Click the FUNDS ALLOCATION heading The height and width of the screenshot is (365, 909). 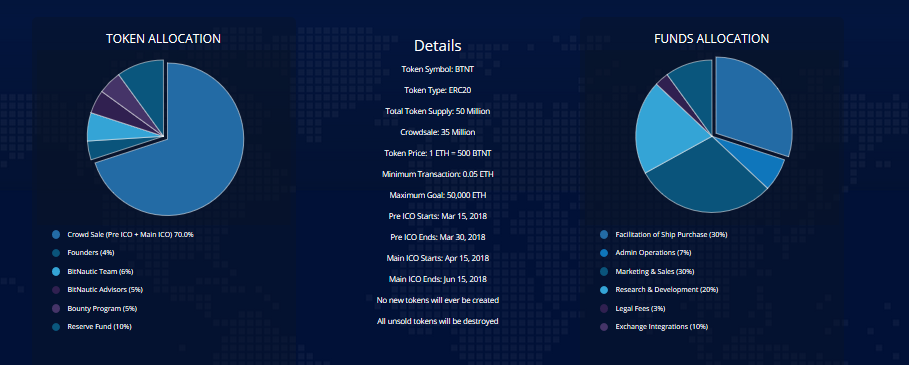711,39
